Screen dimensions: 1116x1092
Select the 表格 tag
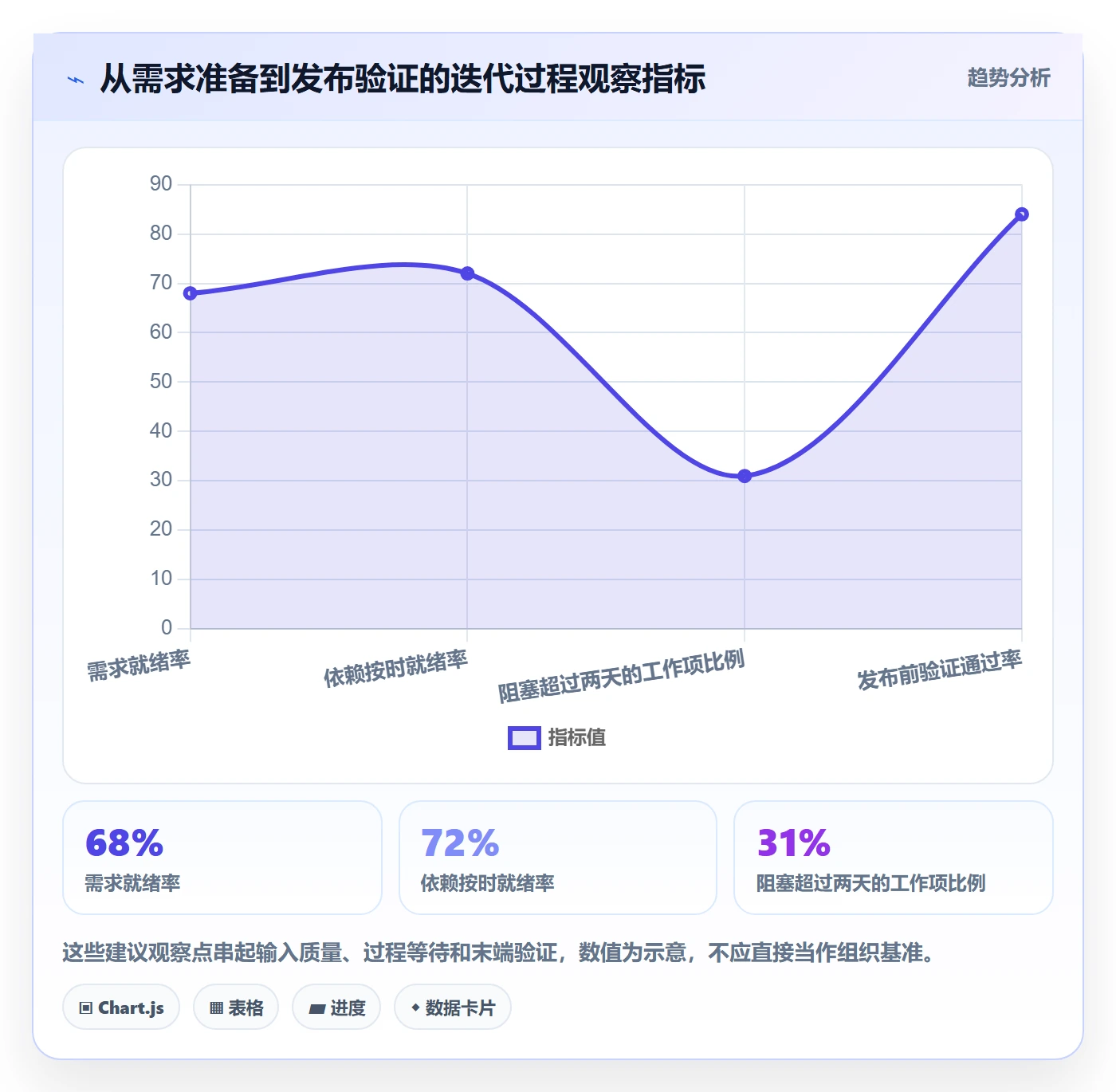point(236,1008)
